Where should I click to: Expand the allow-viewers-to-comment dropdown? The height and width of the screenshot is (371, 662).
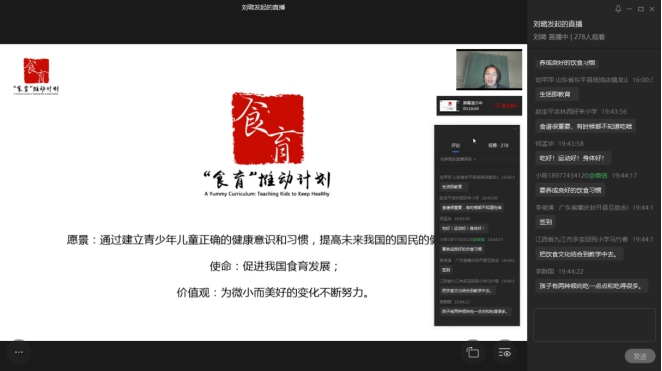click(x=458, y=159)
